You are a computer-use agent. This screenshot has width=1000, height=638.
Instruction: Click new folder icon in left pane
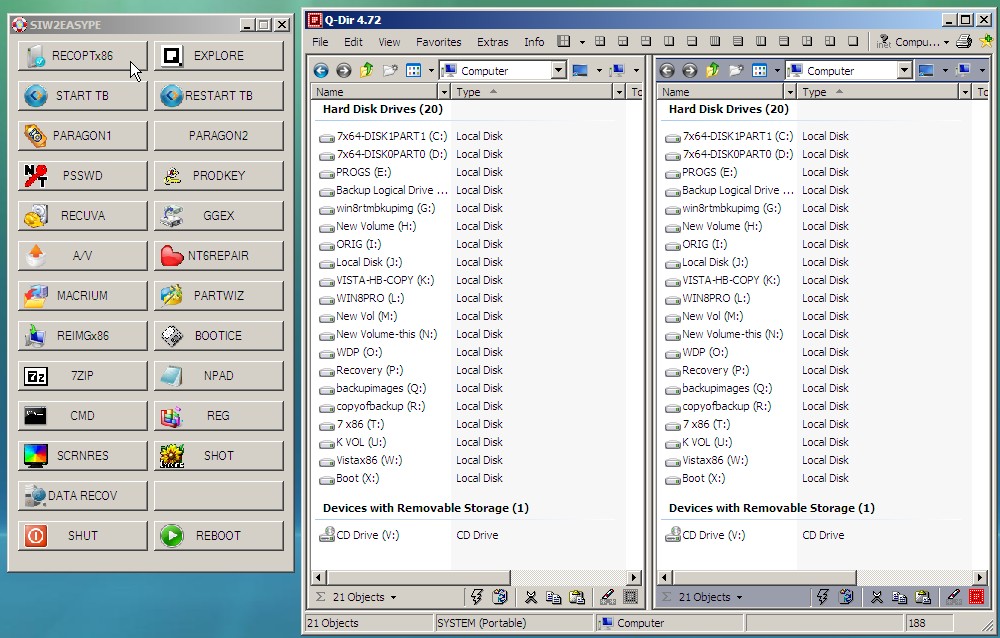390,70
